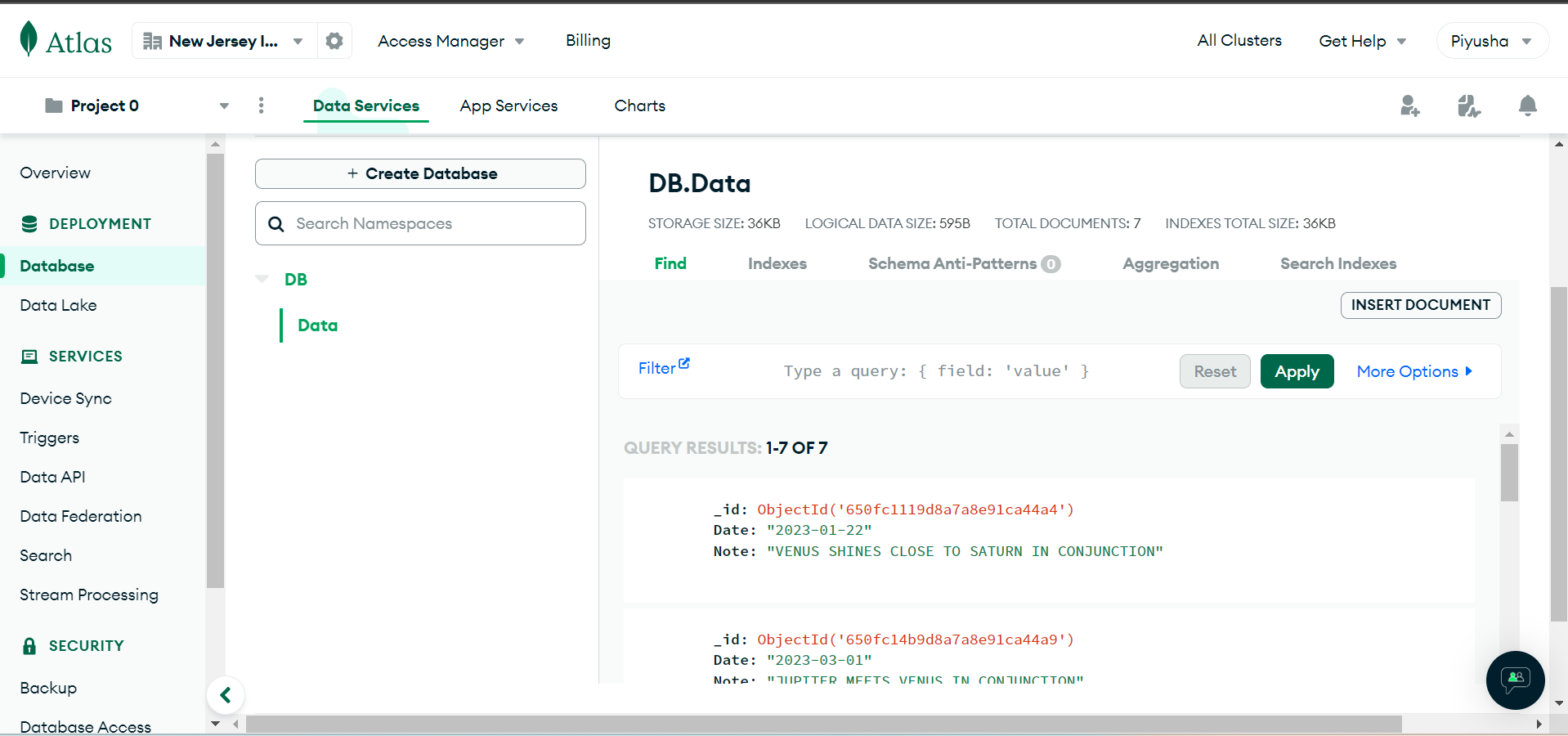The height and width of the screenshot is (736, 1568).
Task: Click the sidebar vertical scrollbar
Action: pos(215,370)
